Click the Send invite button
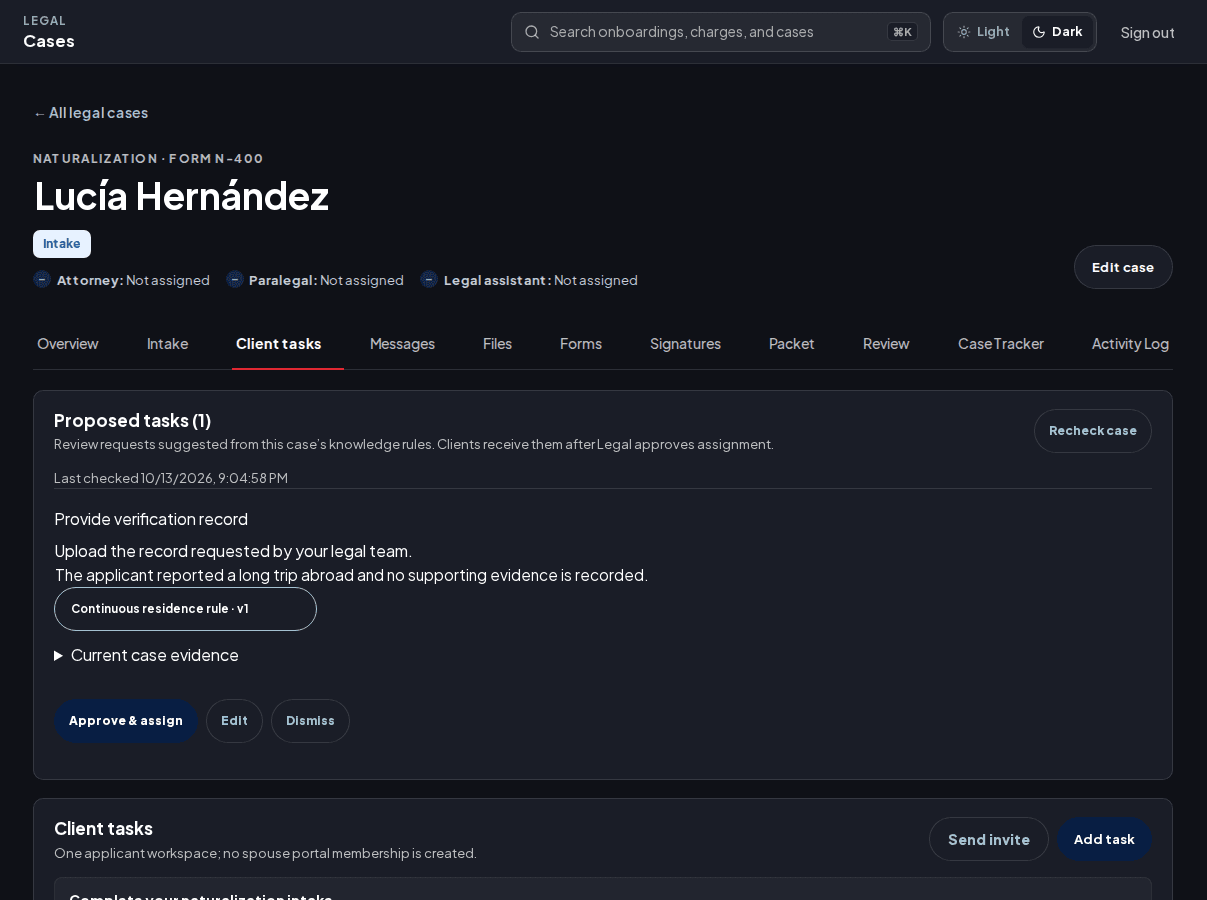1207x900 pixels. pyautogui.click(x=989, y=839)
